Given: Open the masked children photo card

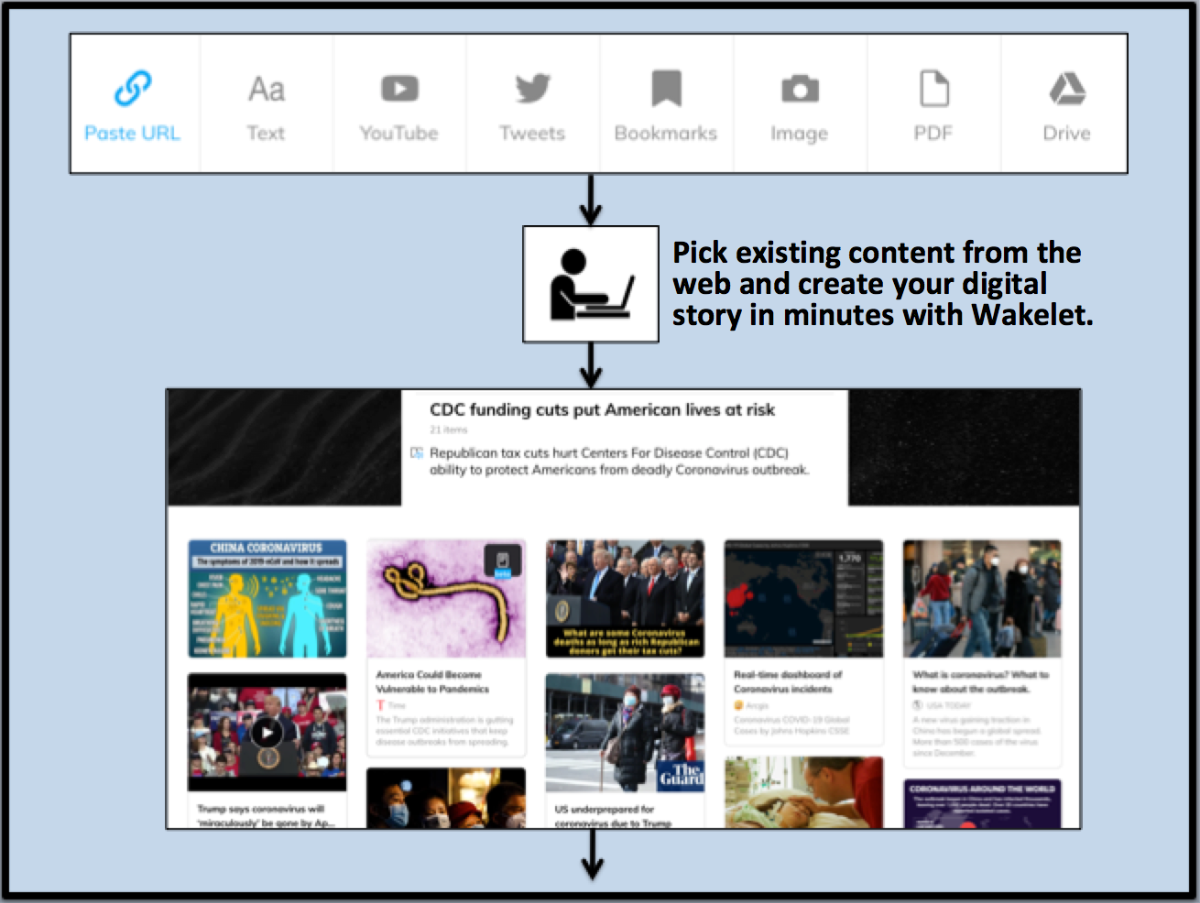Looking at the screenshot, I should coord(446,798).
